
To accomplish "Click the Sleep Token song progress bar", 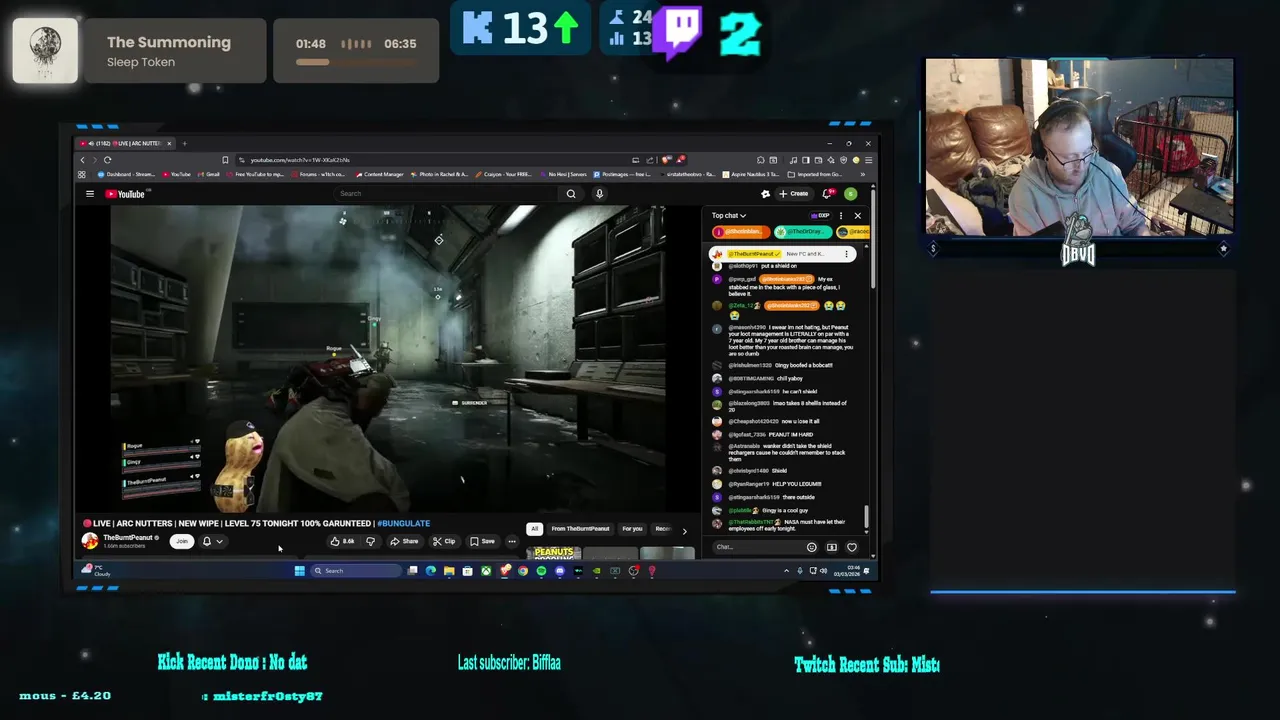I will (355, 62).
